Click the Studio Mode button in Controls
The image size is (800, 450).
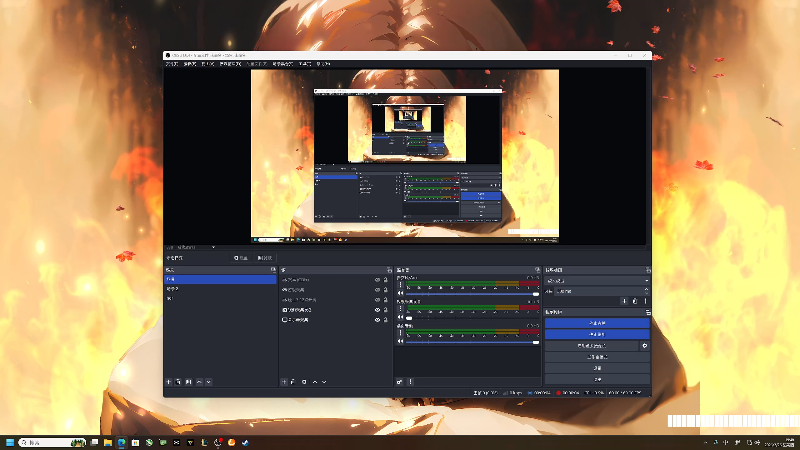click(597, 357)
